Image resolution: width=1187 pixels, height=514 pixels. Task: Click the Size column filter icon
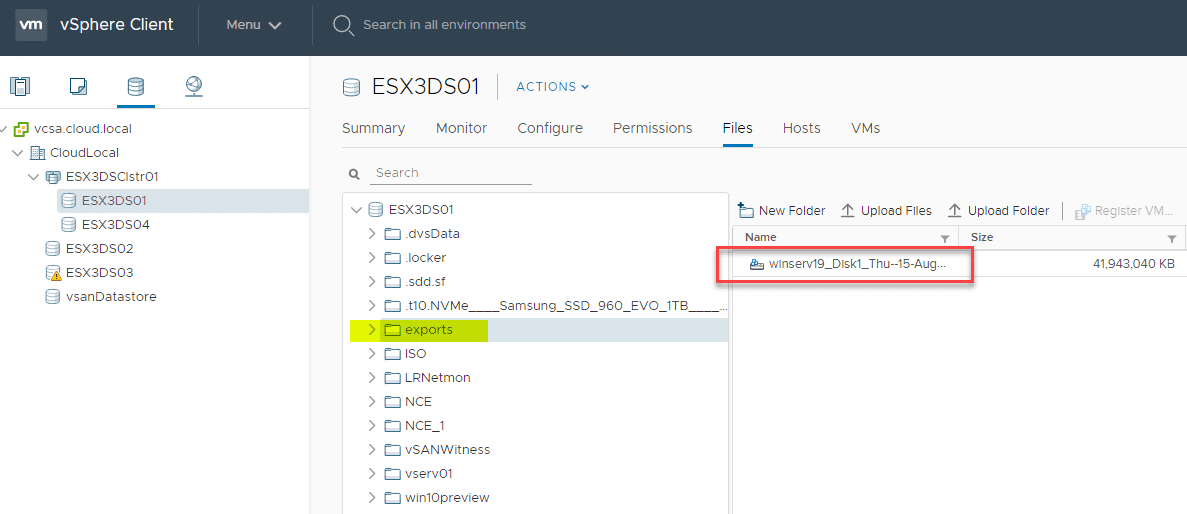coord(1171,238)
